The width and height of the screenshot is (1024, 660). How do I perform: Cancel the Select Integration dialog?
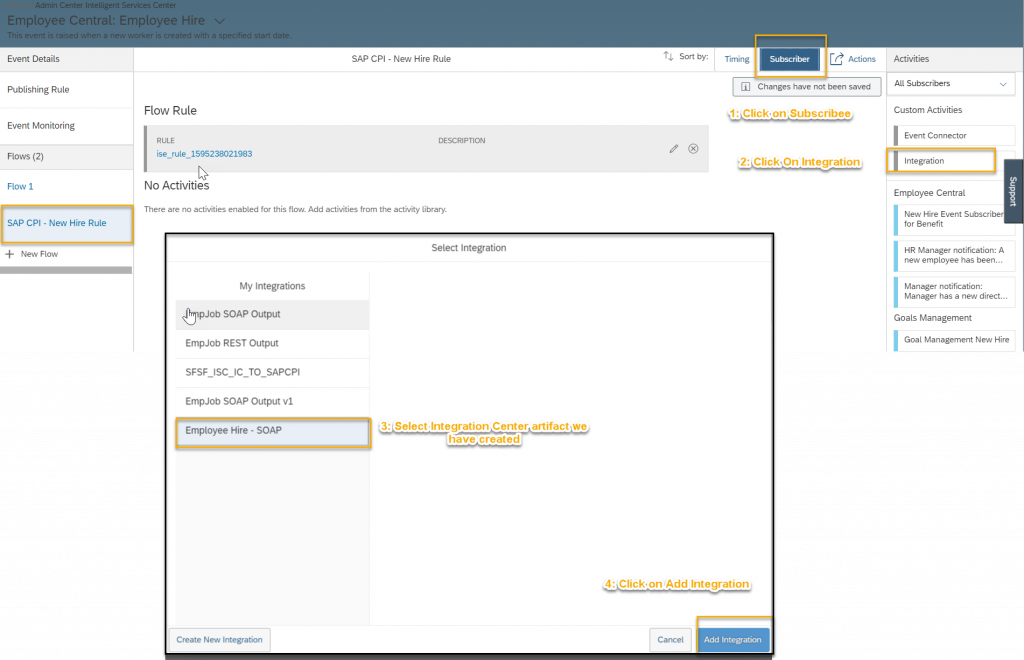click(670, 640)
